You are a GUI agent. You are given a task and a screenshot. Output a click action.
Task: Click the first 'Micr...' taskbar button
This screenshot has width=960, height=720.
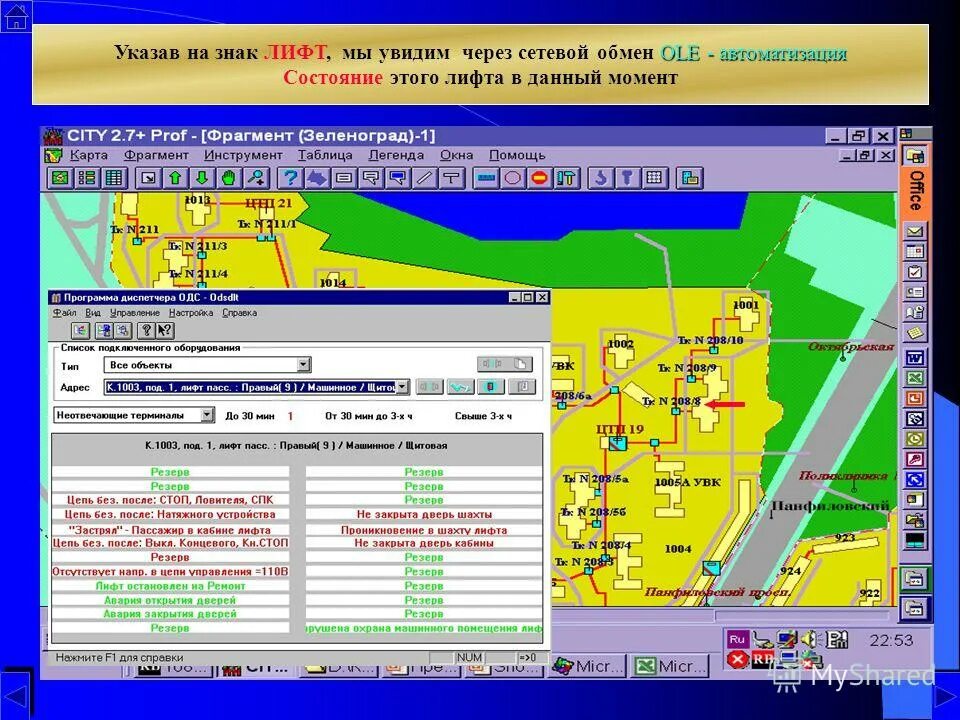588,666
